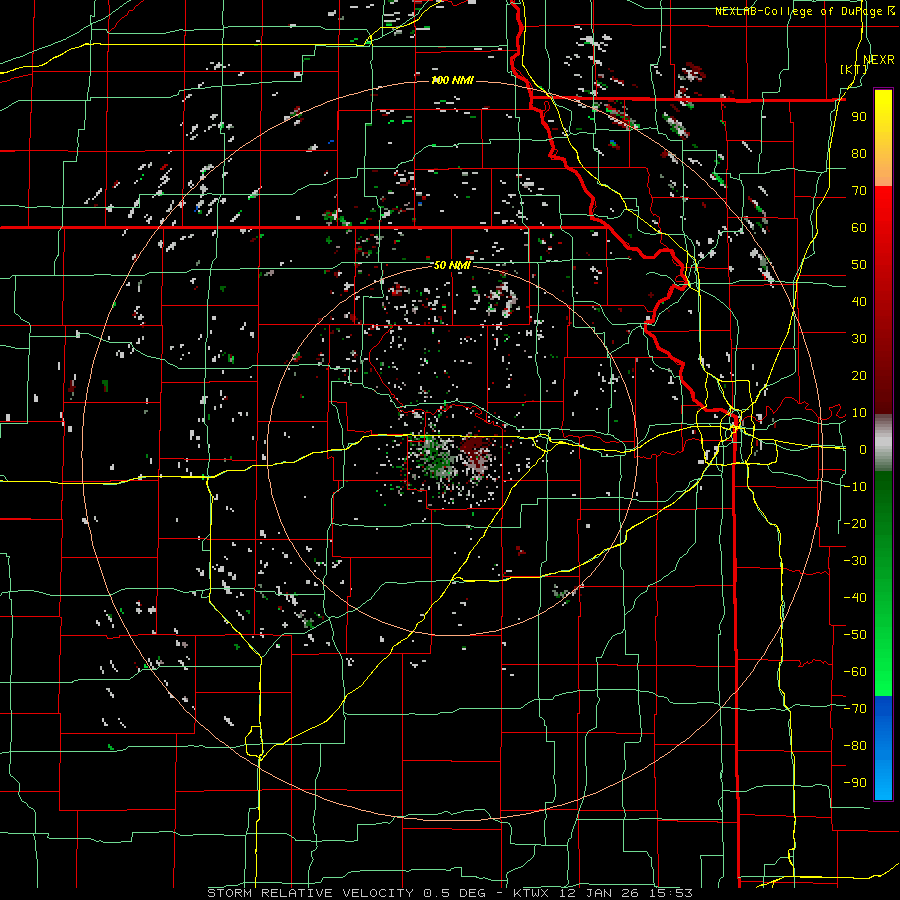Click the -90 value on velocity scale
The width and height of the screenshot is (900, 900).
point(855,783)
